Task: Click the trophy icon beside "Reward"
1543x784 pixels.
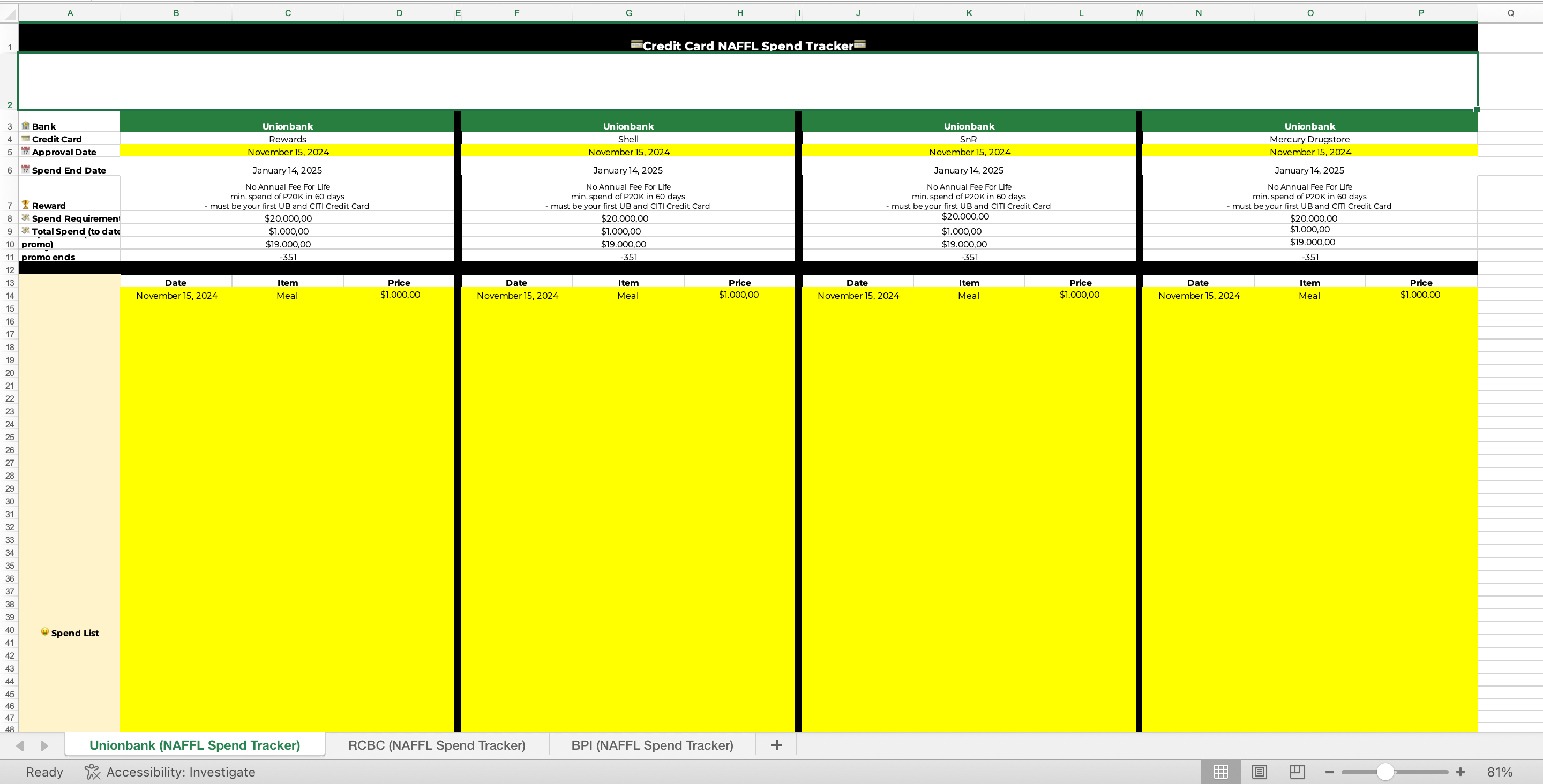Action: [26, 206]
